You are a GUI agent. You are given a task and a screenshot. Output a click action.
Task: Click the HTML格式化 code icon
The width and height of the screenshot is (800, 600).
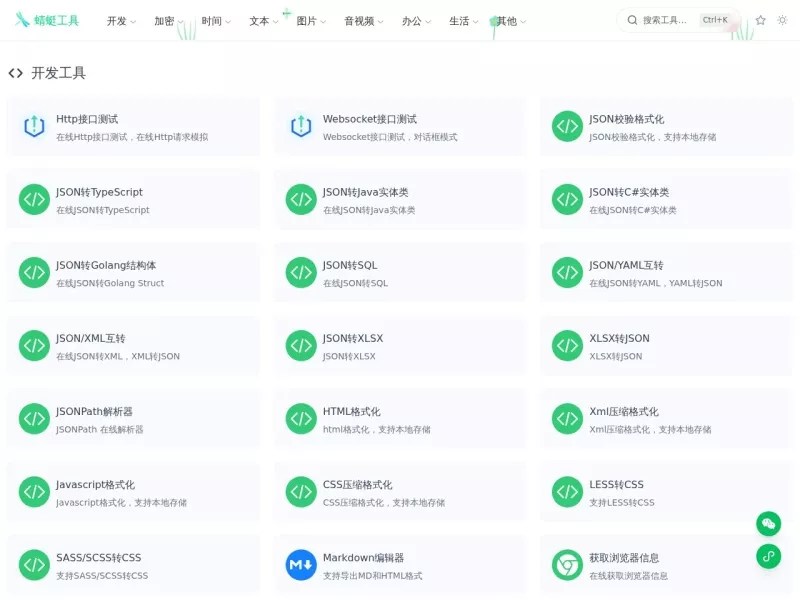click(x=301, y=419)
